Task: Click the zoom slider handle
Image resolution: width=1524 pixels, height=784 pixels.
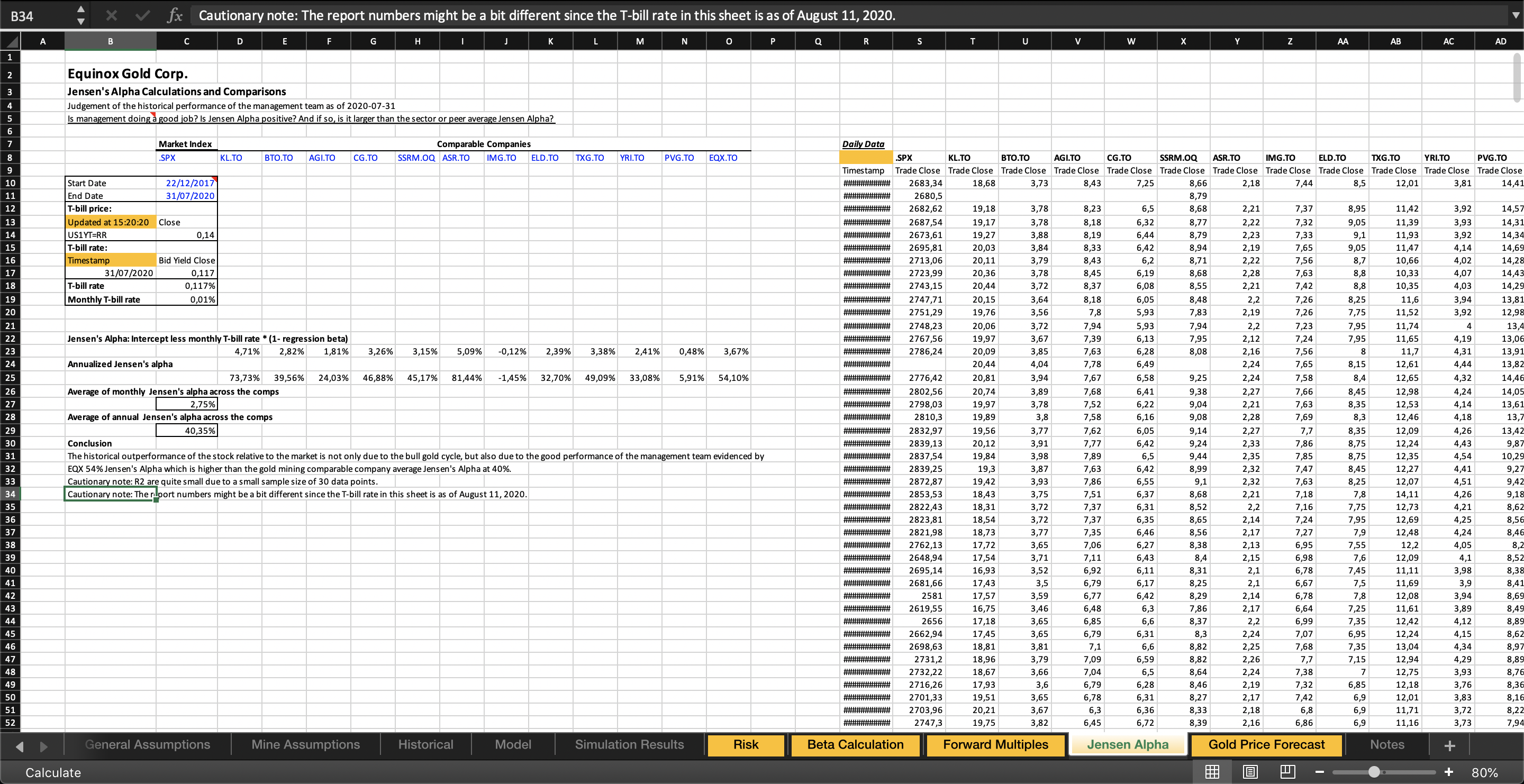Action: coord(1374,772)
